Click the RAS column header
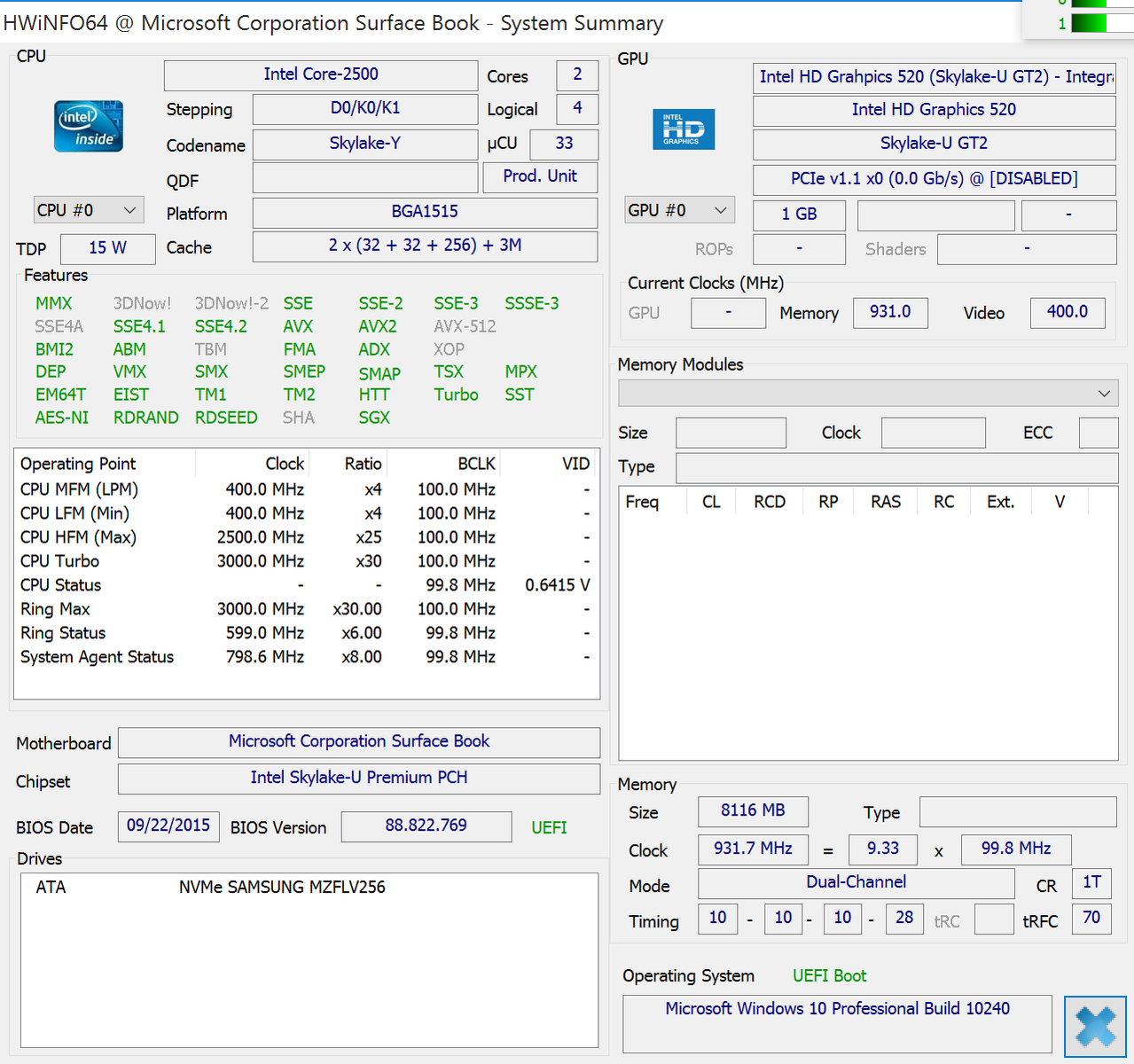Viewport: 1134px width, 1064px height. coord(886,502)
